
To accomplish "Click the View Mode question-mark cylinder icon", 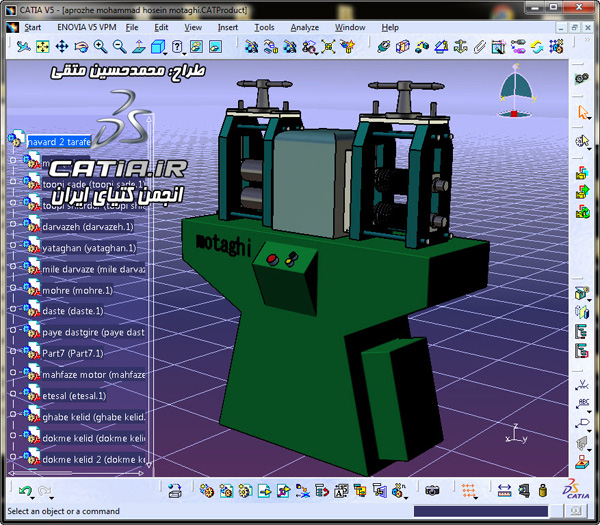I will point(176,47).
